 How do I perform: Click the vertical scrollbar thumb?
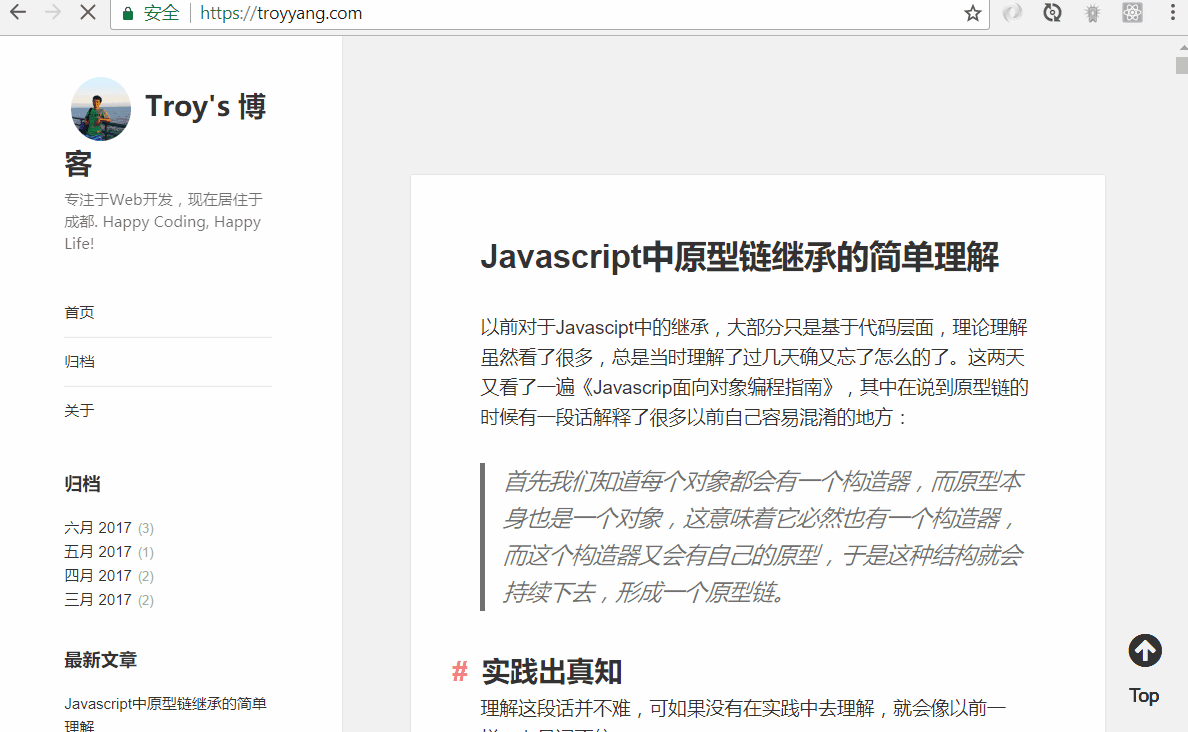coord(1182,65)
